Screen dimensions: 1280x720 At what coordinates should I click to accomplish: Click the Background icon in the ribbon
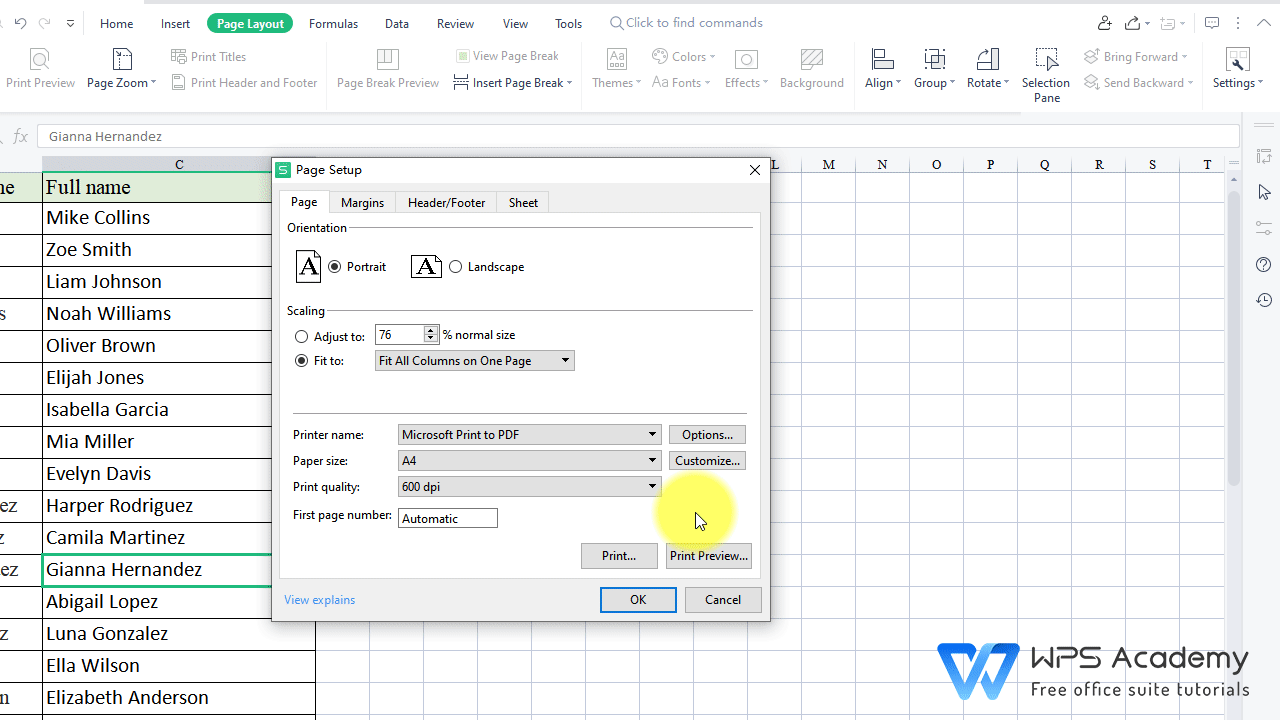811,69
